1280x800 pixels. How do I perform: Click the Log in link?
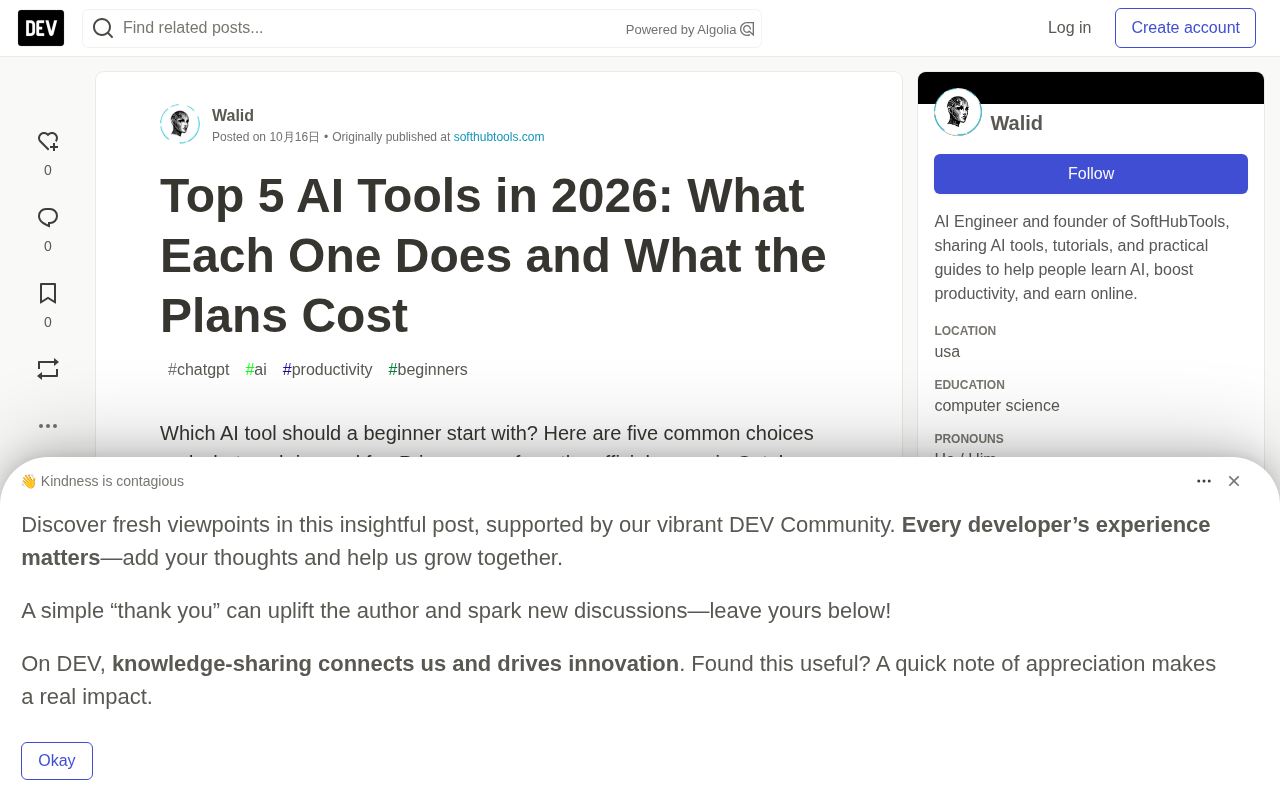tap(1069, 28)
